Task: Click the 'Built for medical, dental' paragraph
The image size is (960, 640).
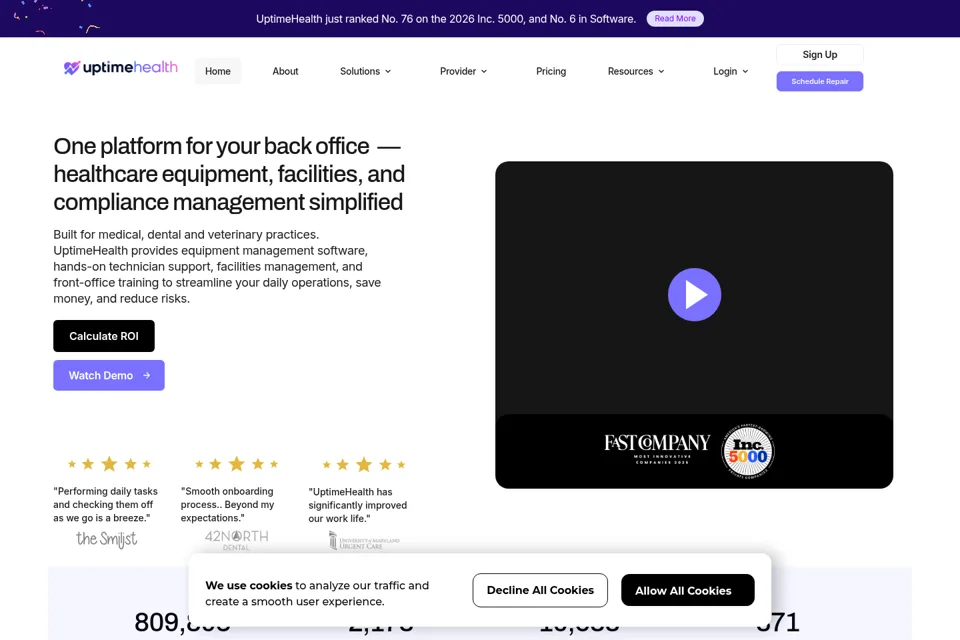Action: click(217, 266)
